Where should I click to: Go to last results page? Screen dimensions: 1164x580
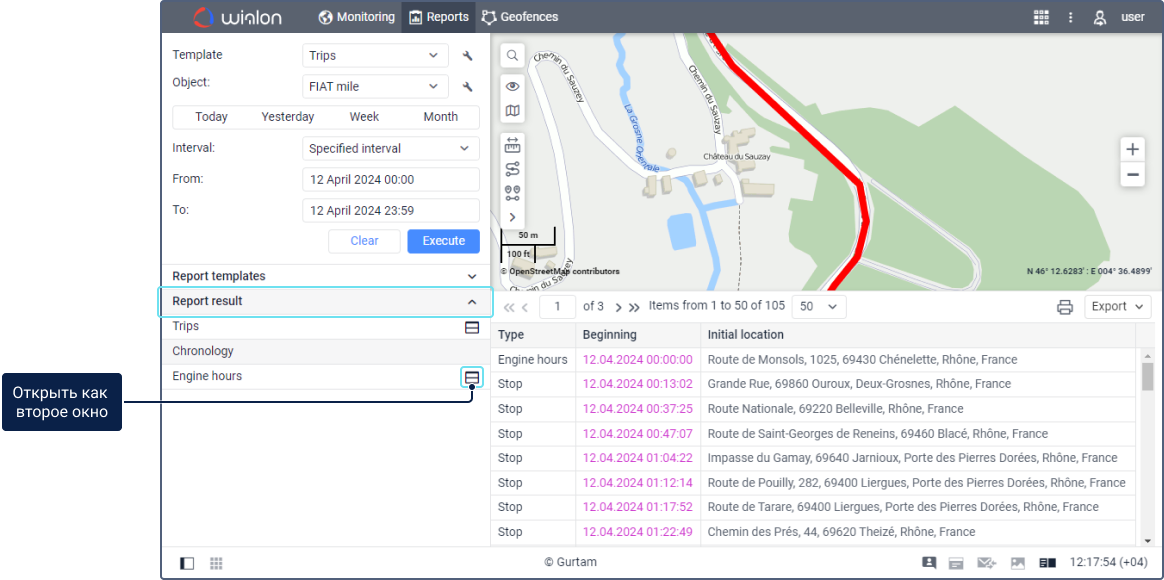pyautogui.click(x=634, y=307)
